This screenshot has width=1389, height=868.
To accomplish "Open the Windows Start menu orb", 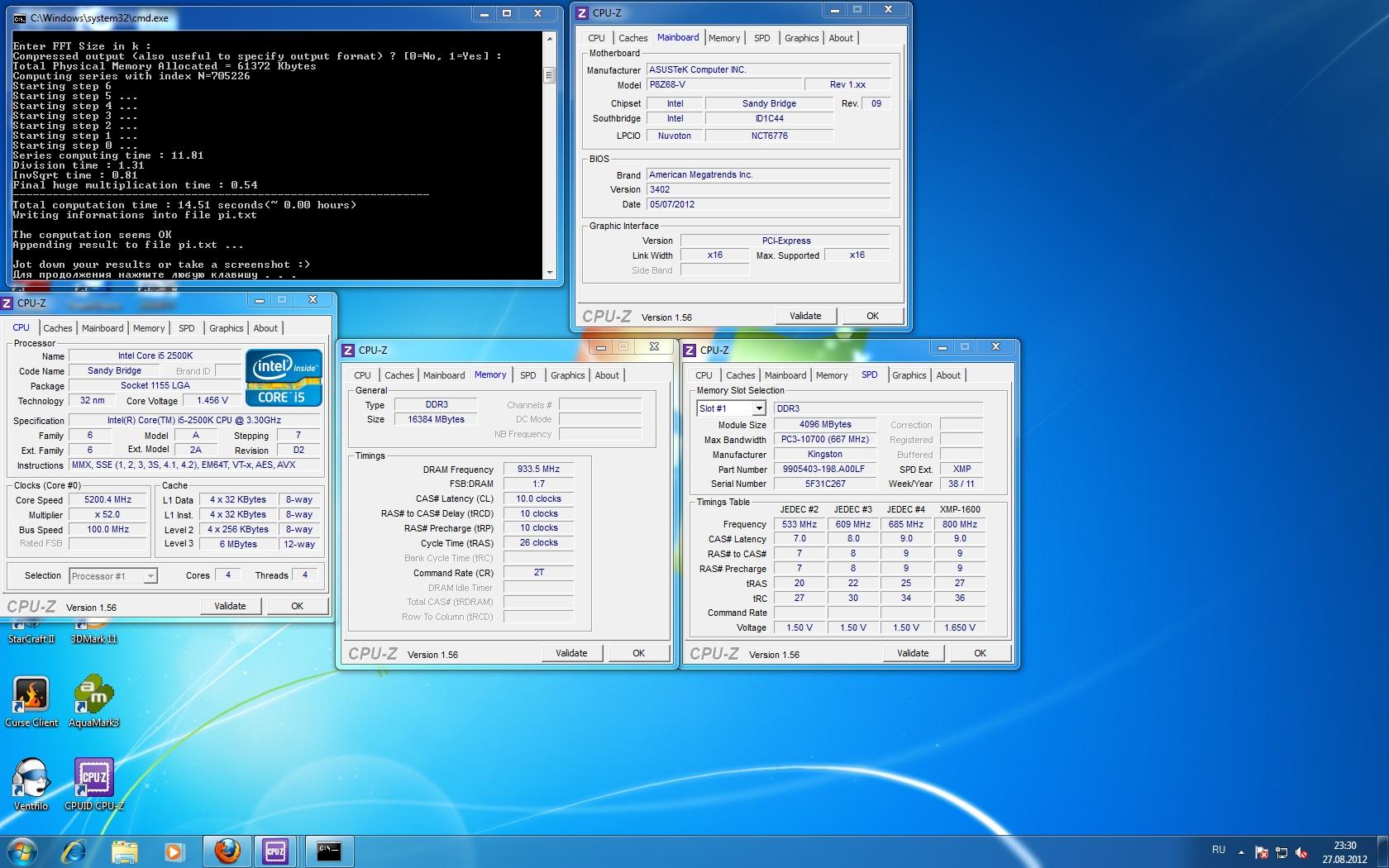I will [22, 851].
